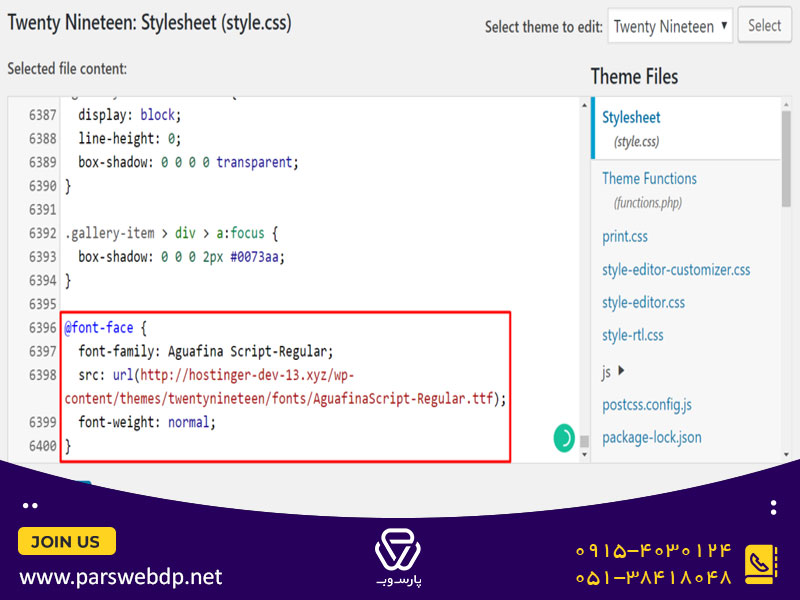Click the yellow phone book icon
The width and height of the screenshot is (800, 600).
tap(761, 564)
